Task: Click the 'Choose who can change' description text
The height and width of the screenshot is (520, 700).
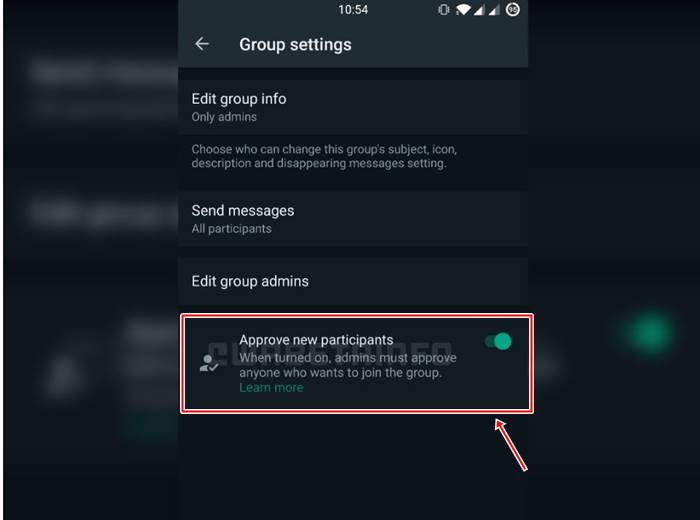Action: tap(324, 156)
